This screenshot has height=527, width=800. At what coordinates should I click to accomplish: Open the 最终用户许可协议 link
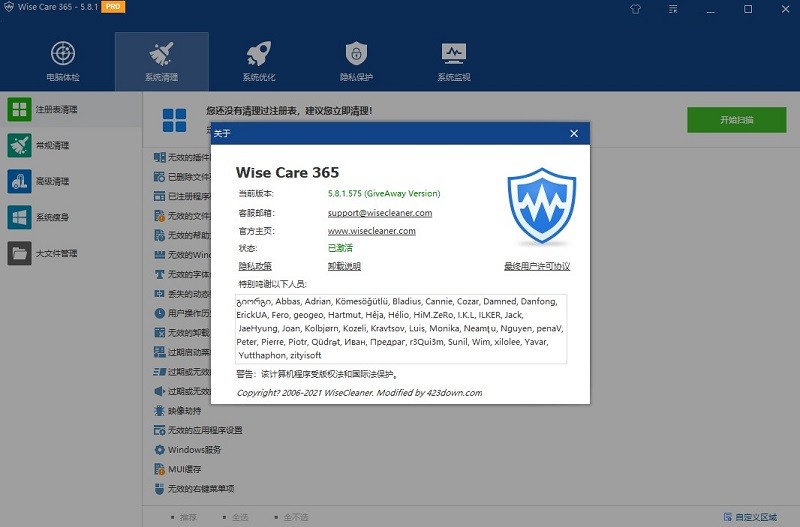point(537,266)
